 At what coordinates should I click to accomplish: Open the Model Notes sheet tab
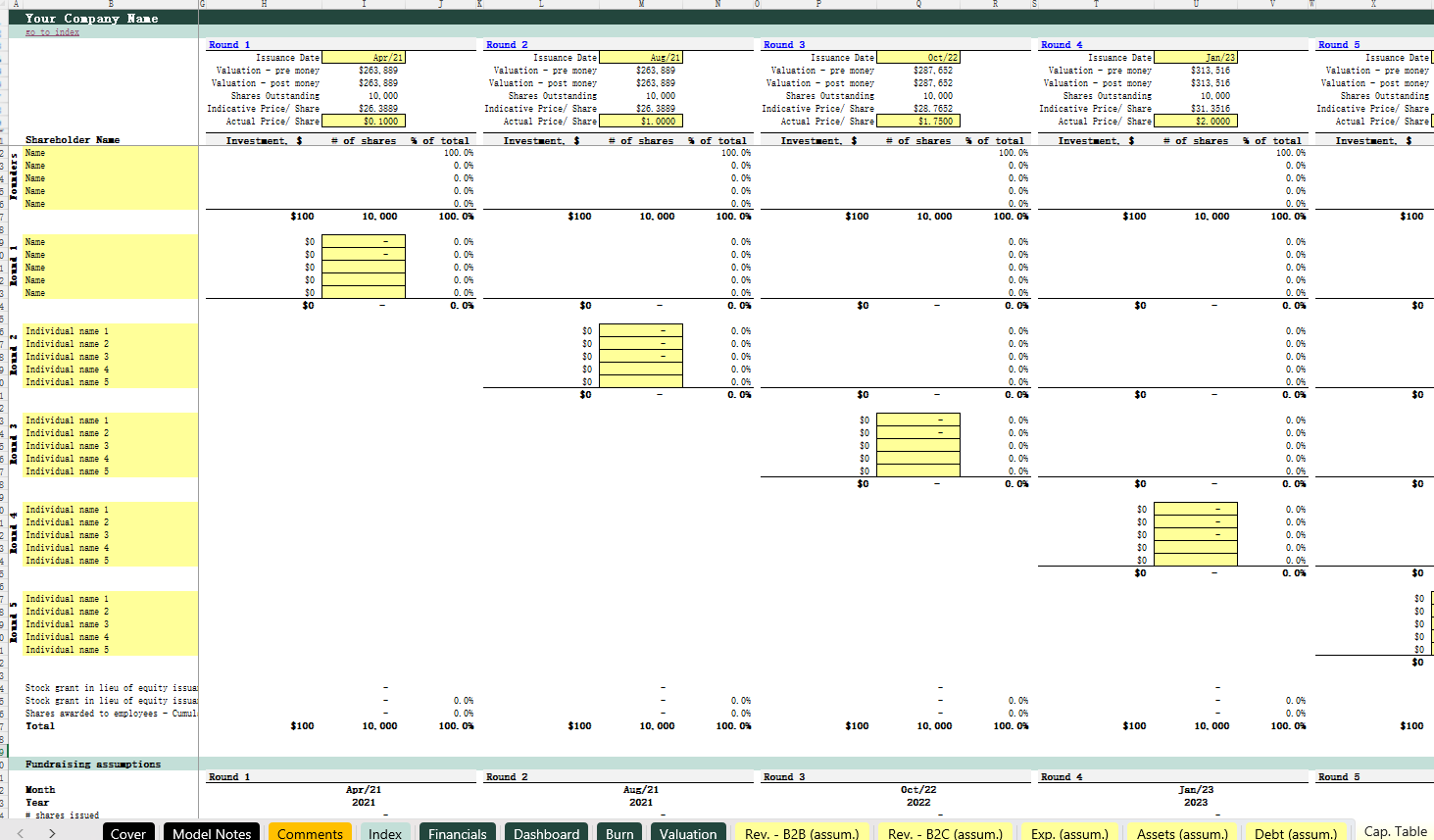[212, 833]
